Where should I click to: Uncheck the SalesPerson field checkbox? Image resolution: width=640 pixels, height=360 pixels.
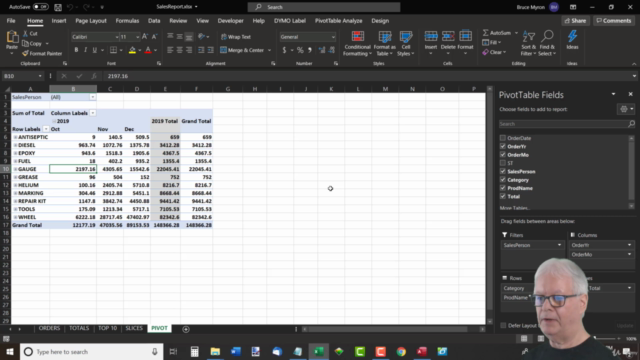(x=503, y=171)
